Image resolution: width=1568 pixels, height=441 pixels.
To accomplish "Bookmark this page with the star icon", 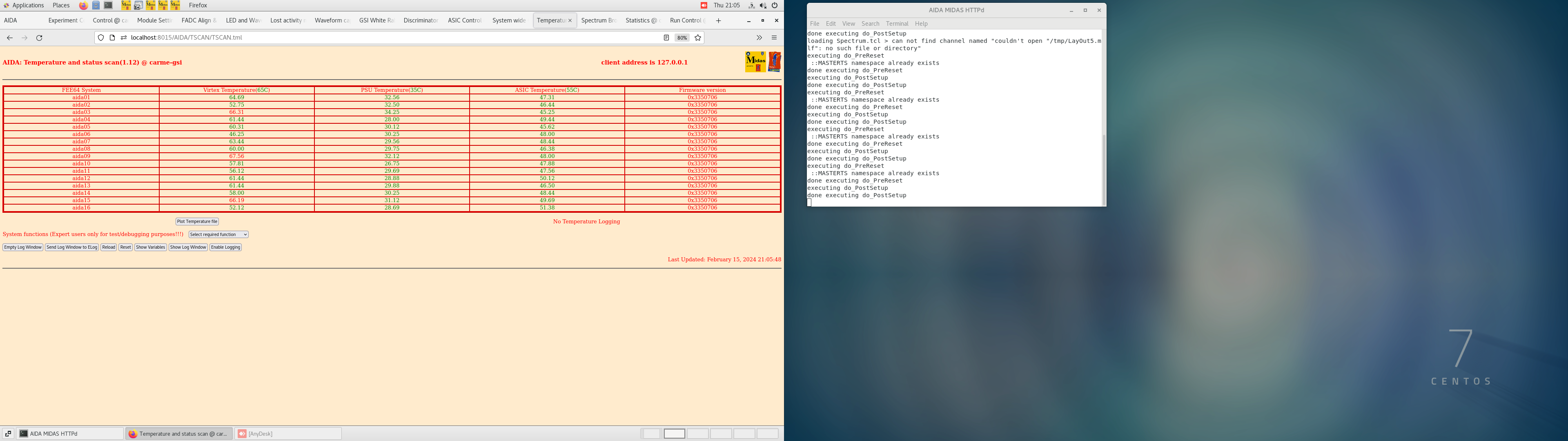I will click(x=697, y=38).
